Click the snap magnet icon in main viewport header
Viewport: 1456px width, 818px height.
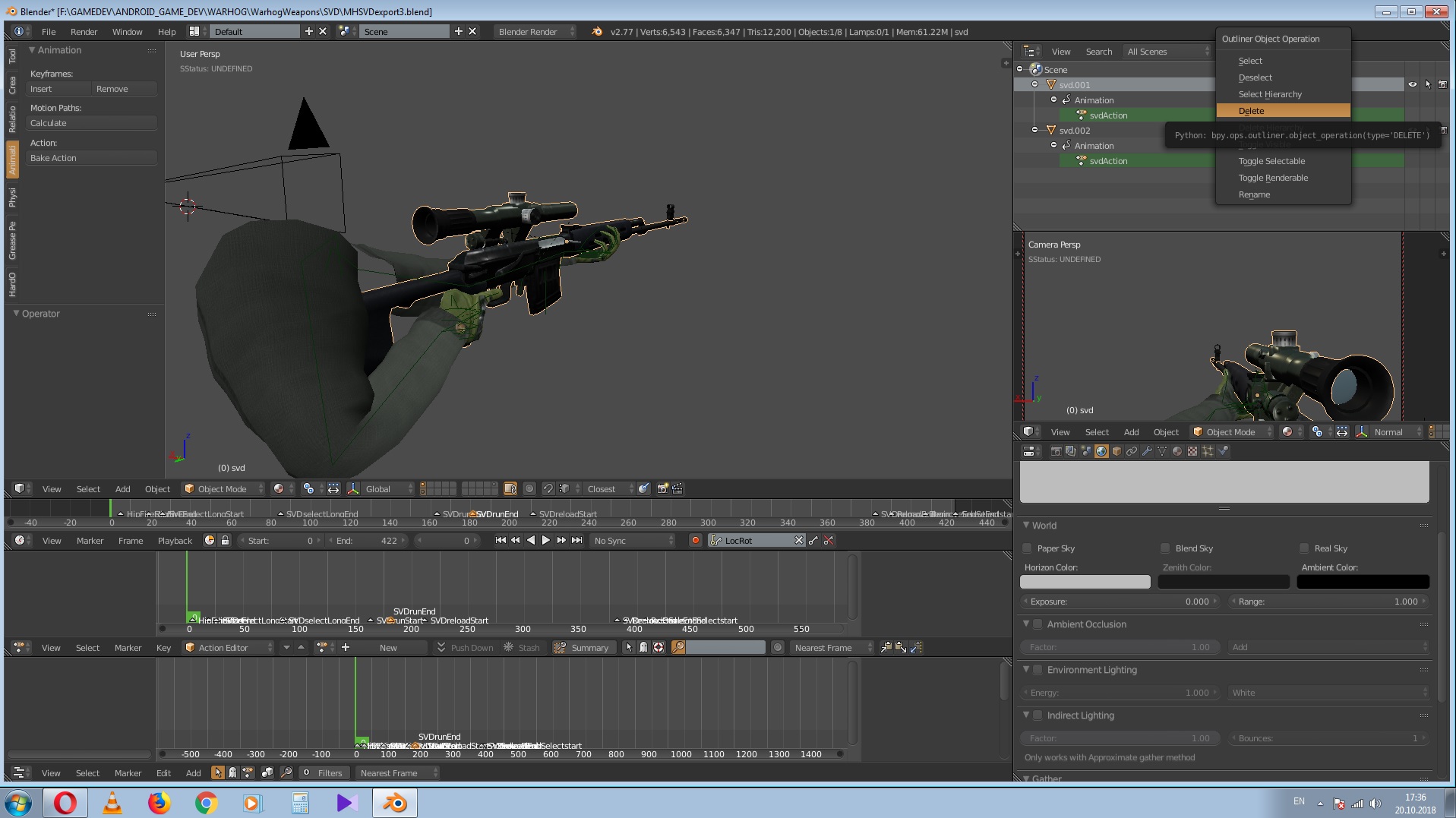[548, 489]
